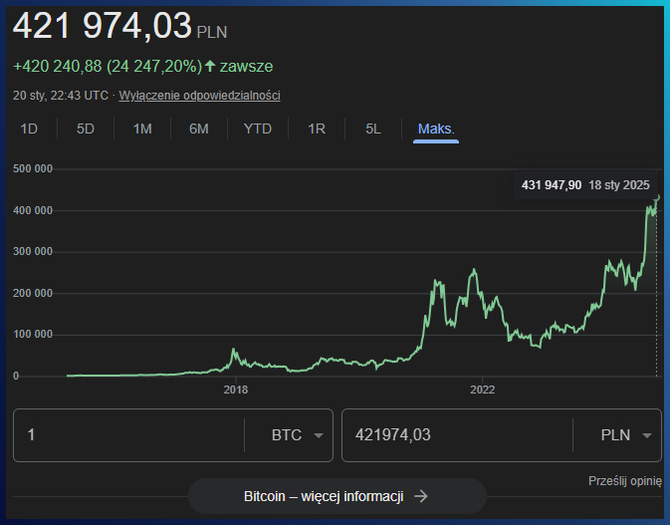The height and width of the screenshot is (525, 670).
Task: Click the 200 000 y-axis label
Action: click(32, 293)
